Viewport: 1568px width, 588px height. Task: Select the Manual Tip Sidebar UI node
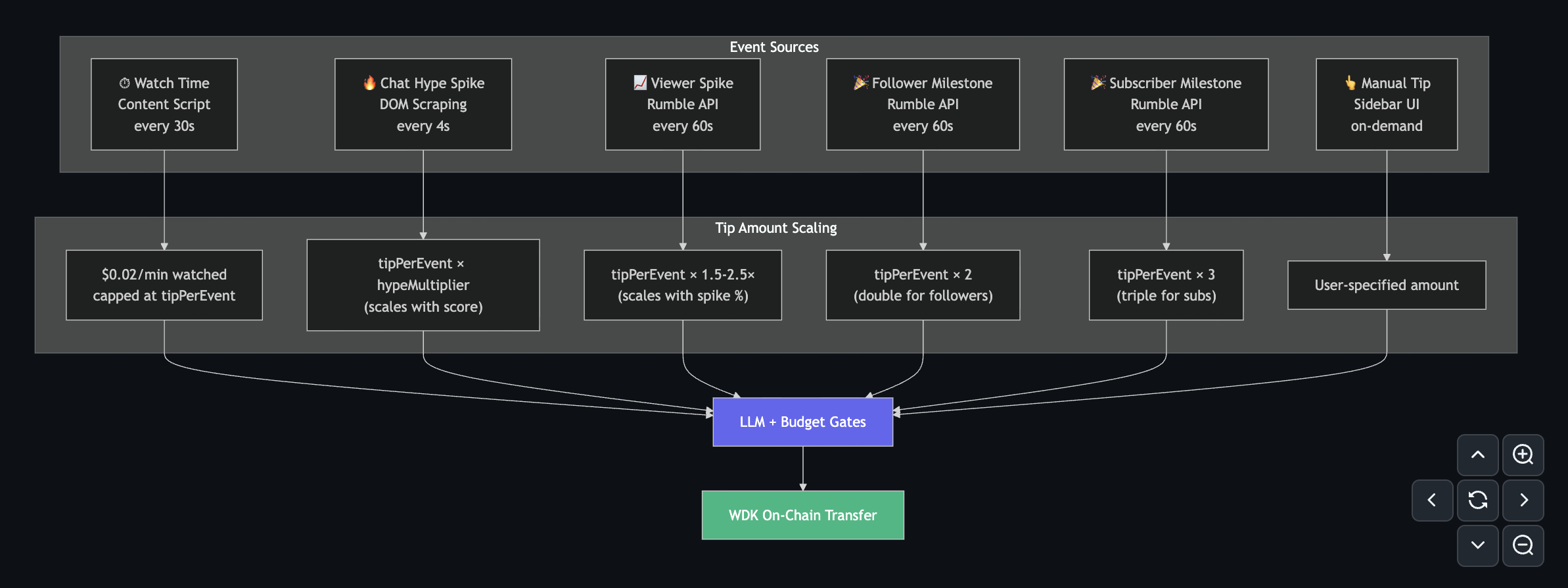tap(1387, 105)
